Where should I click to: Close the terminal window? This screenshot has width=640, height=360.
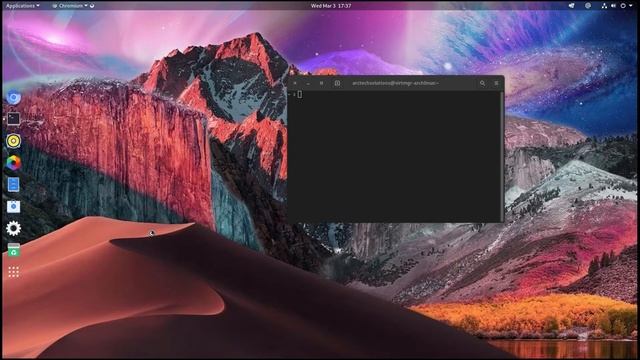point(295,83)
